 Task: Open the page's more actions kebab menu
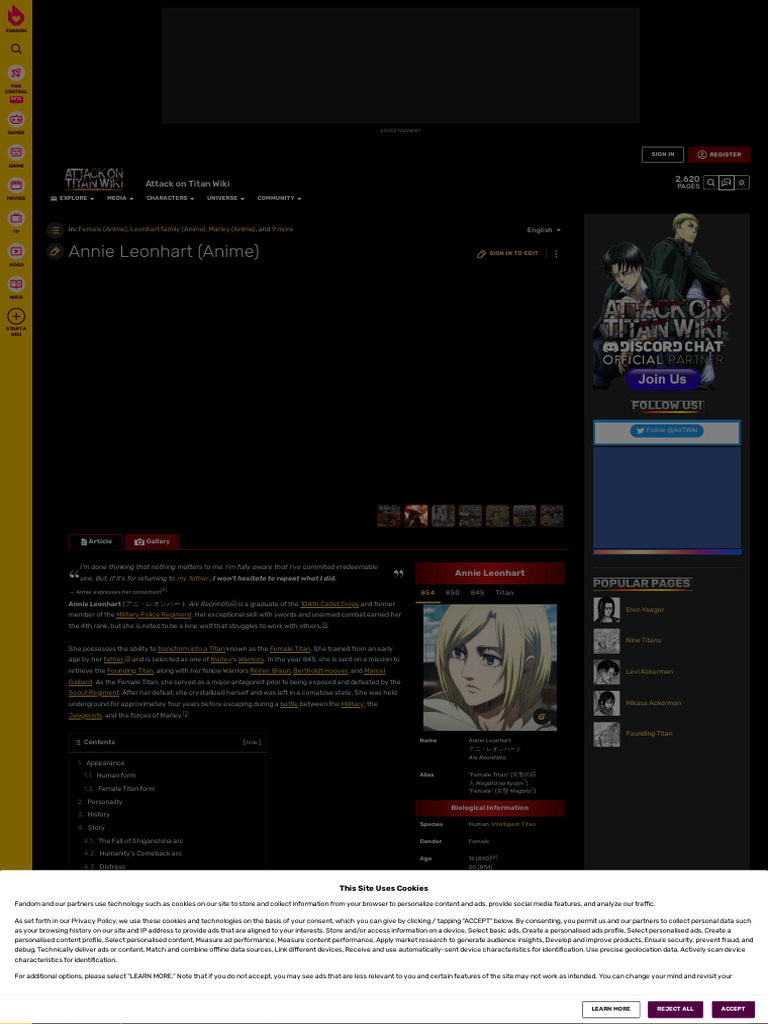(556, 253)
